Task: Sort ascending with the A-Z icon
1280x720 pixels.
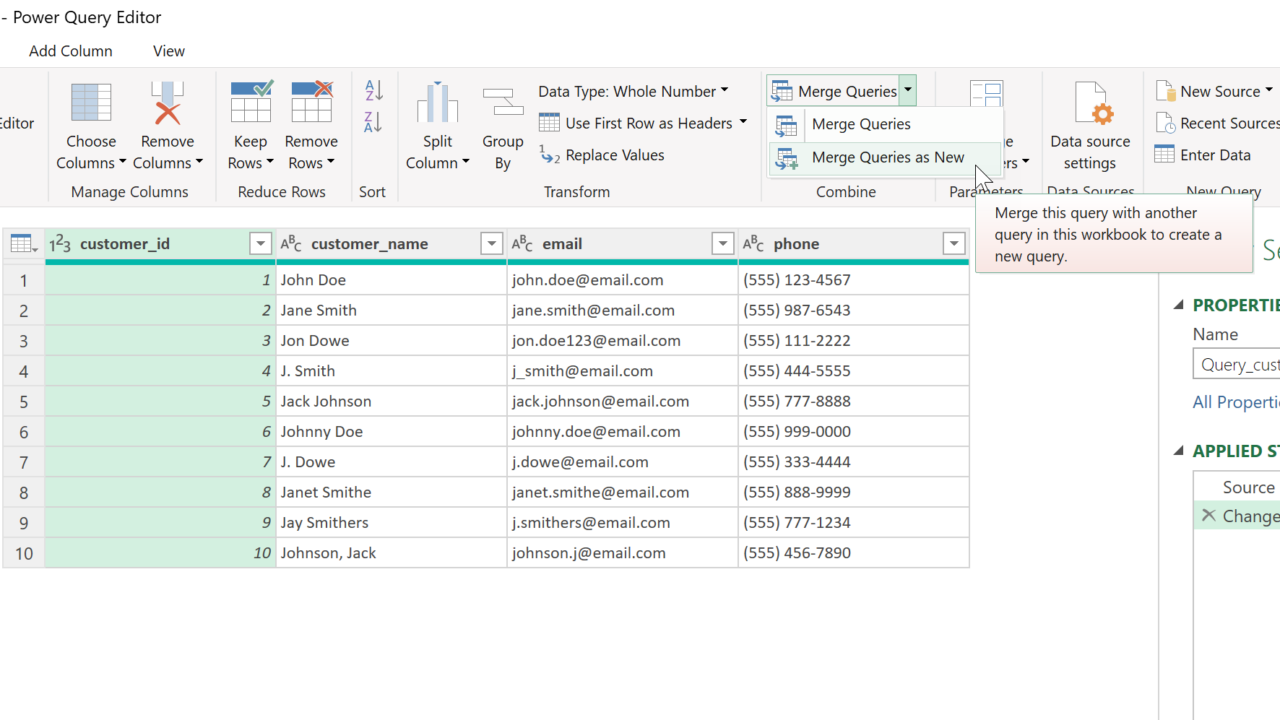Action: click(374, 91)
